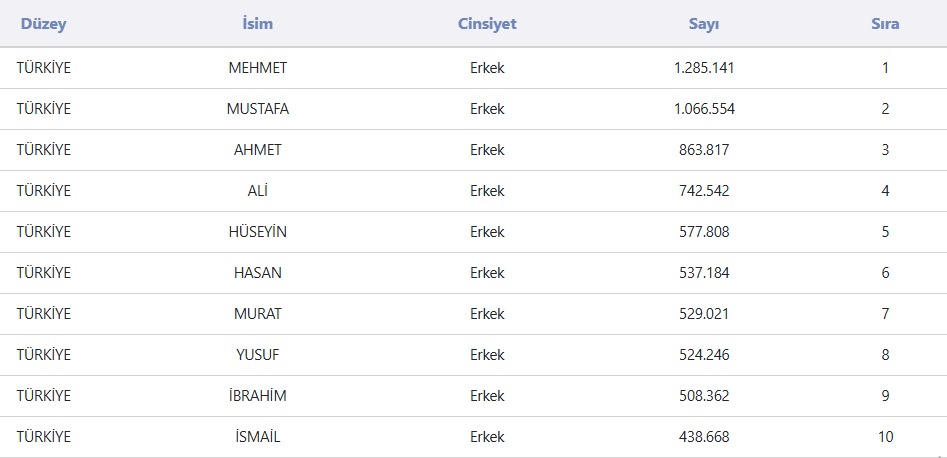Screen dimensions: 947x458
Task: Select the count value 438.668
Action: 704,437
